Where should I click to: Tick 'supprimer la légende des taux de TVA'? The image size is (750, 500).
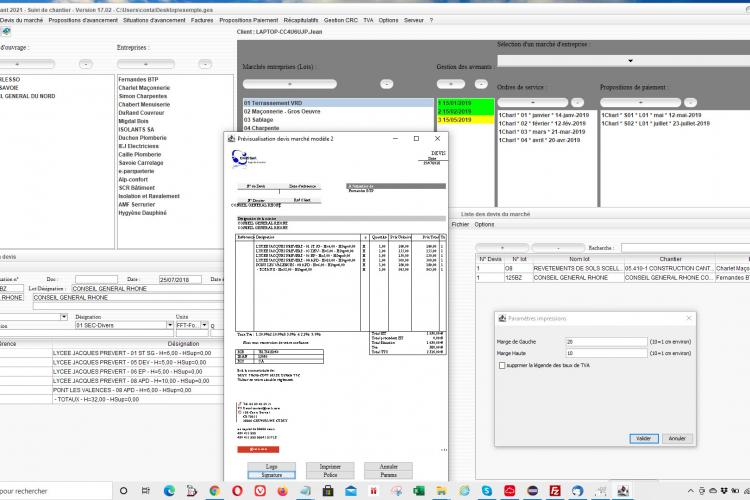pos(502,365)
